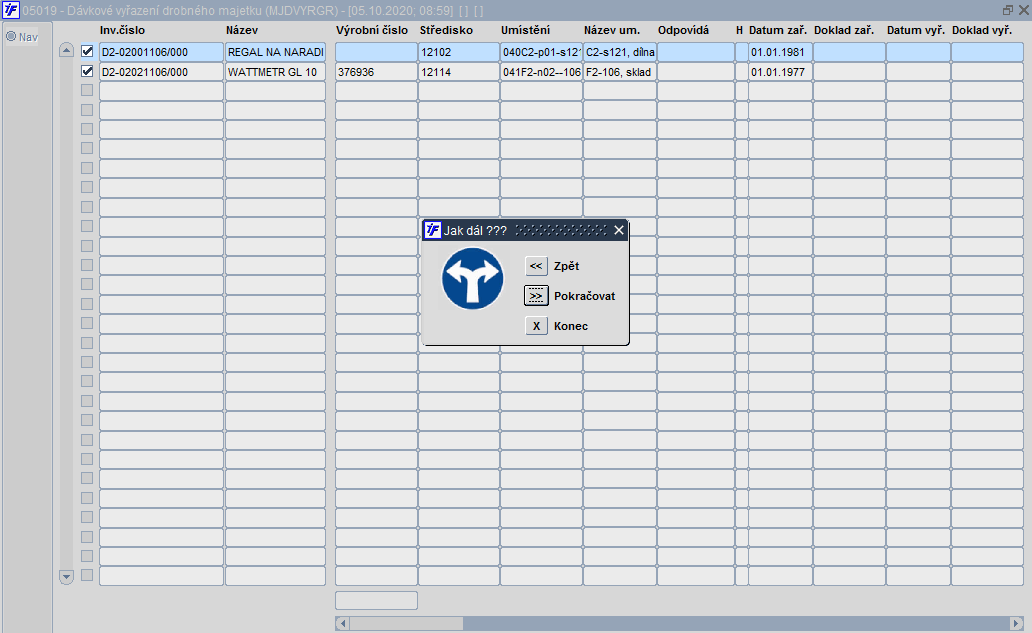1032x633 pixels.
Task: Click the location cell 040C2-p01-s121
Action: click(541, 52)
